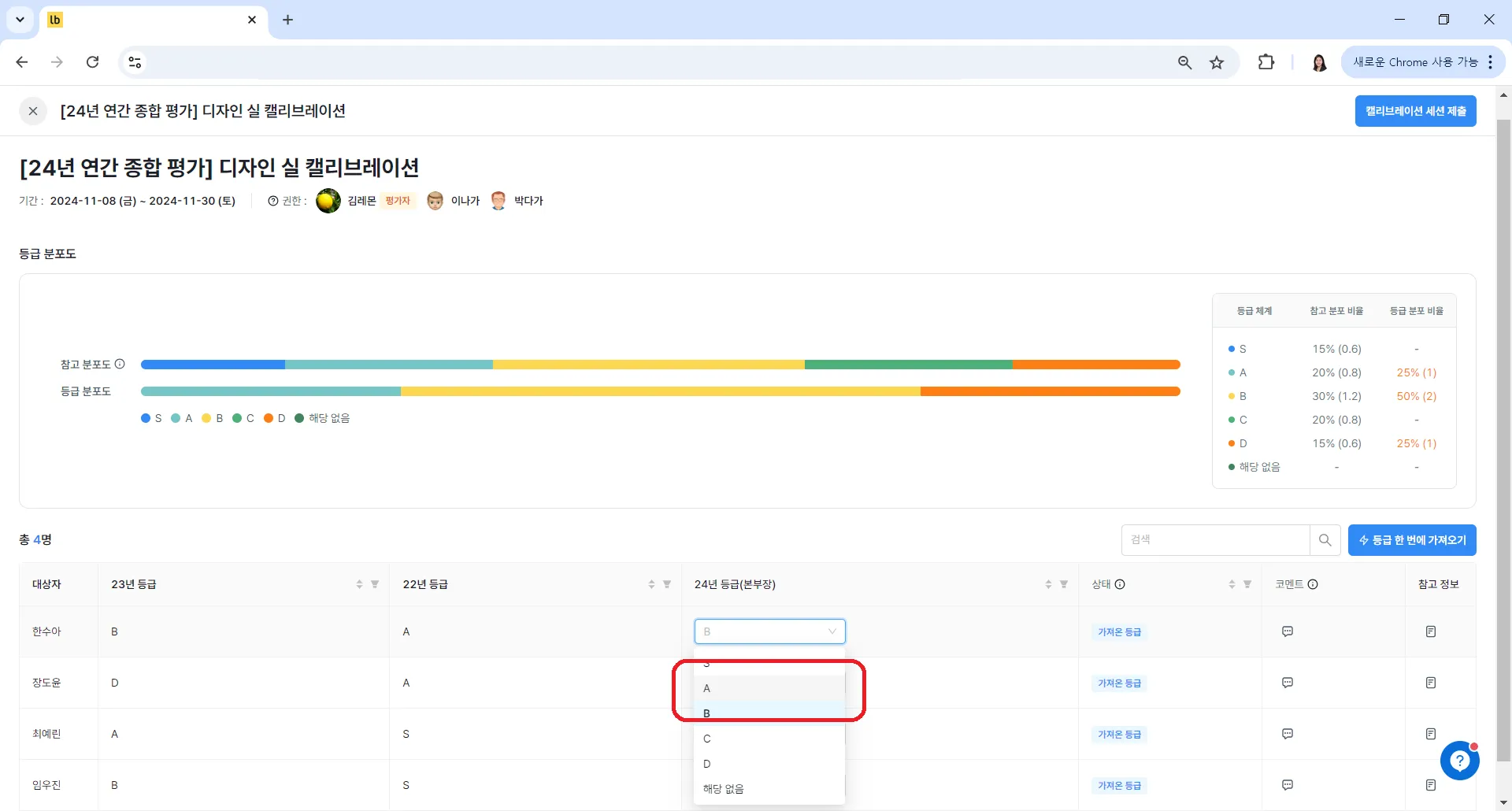Filter the 상태 column
Viewport: 1512px width, 811px height.
point(1247,584)
